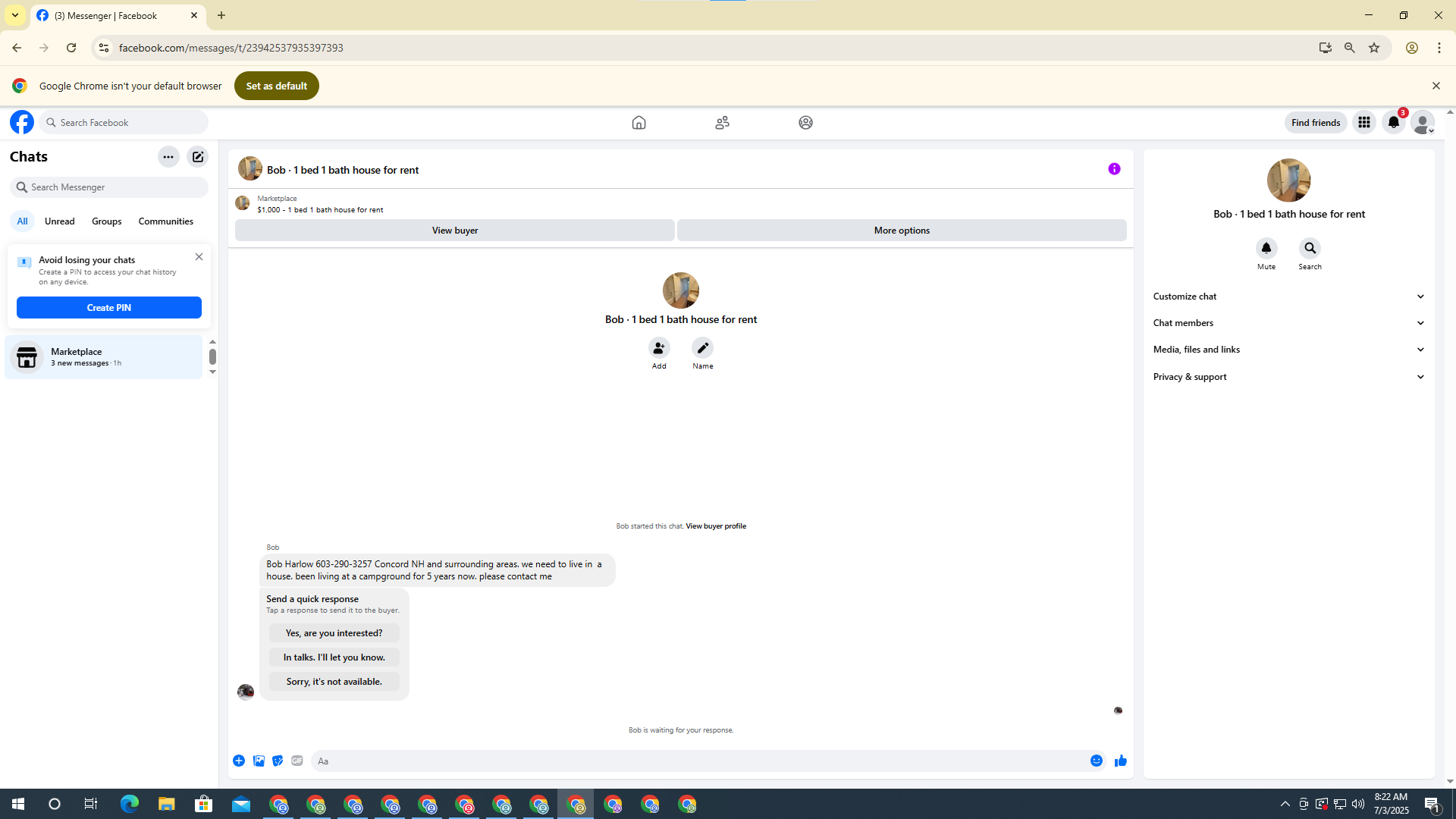The image size is (1456, 819).
Task: Click the GIF picker icon
Action: coord(297,761)
